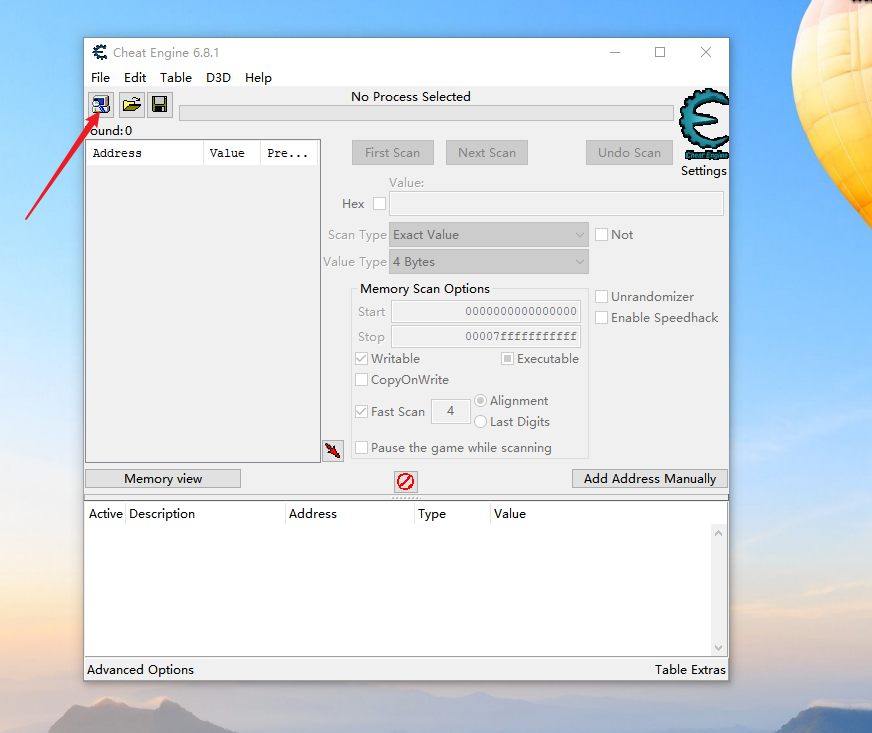This screenshot has width=872, height=733.
Task: Select the Alignment radio button
Action: 480,400
